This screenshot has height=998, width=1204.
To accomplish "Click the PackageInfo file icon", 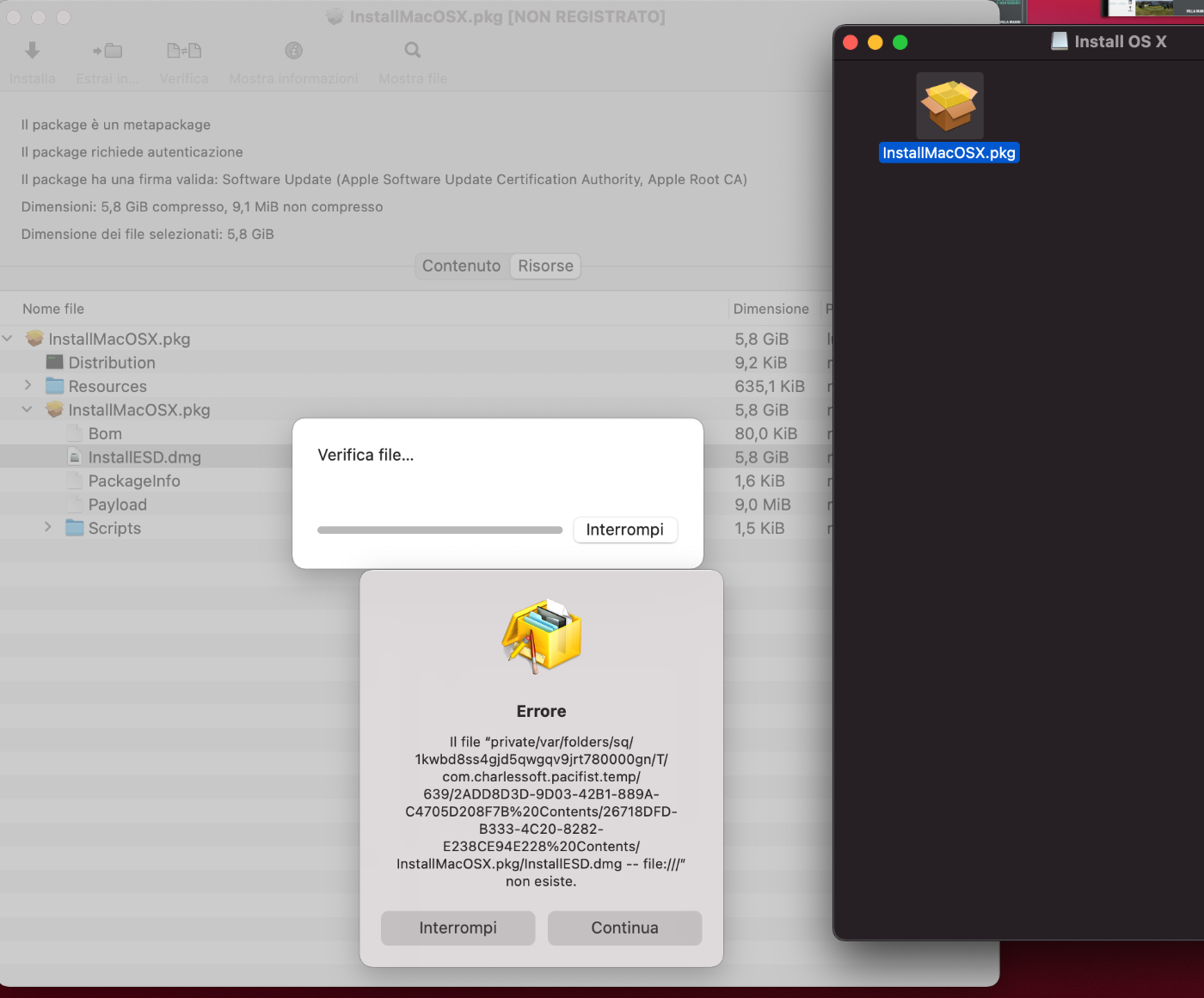I will coord(75,481).
